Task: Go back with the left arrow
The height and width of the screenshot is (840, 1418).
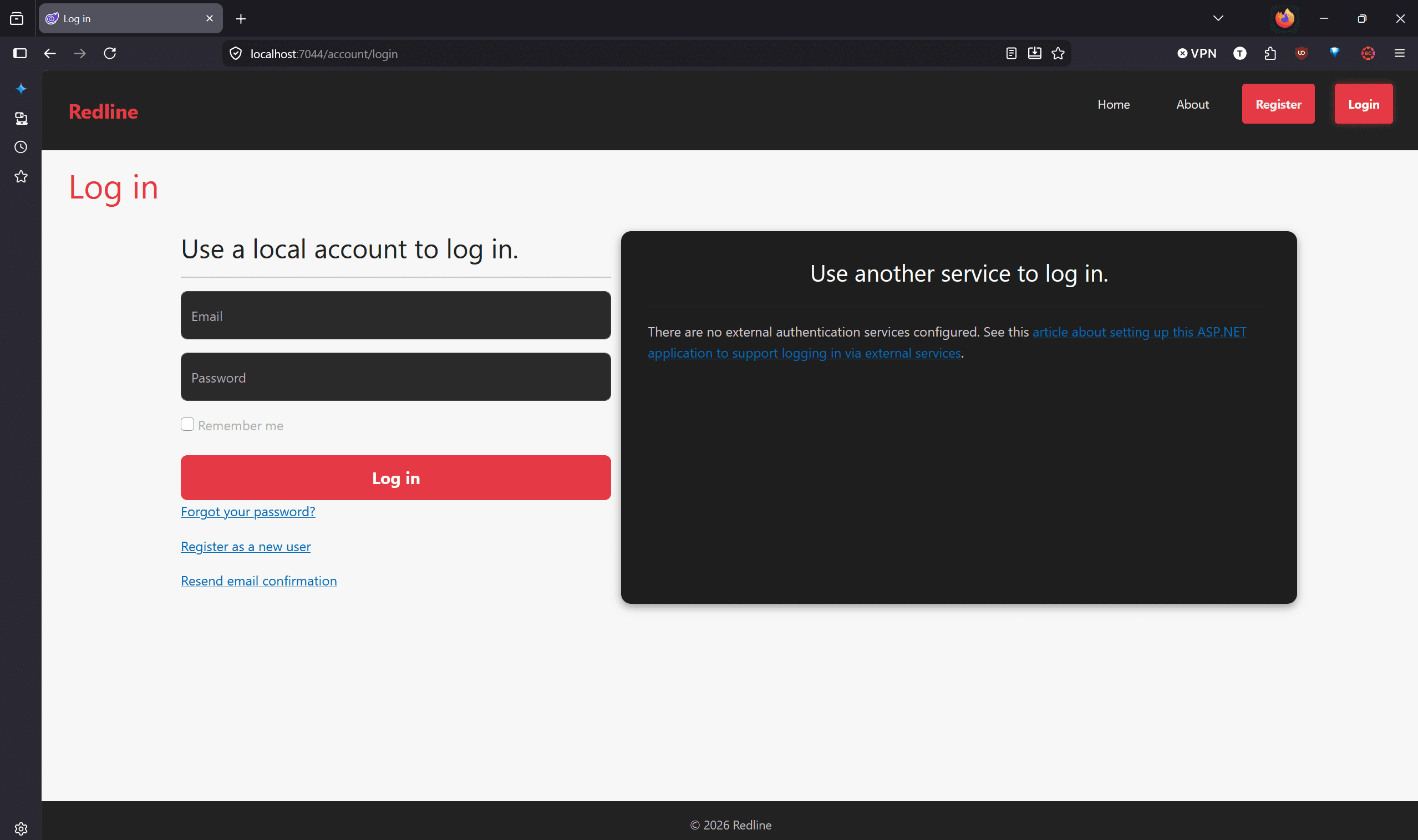Action: [x=50, y=53]
